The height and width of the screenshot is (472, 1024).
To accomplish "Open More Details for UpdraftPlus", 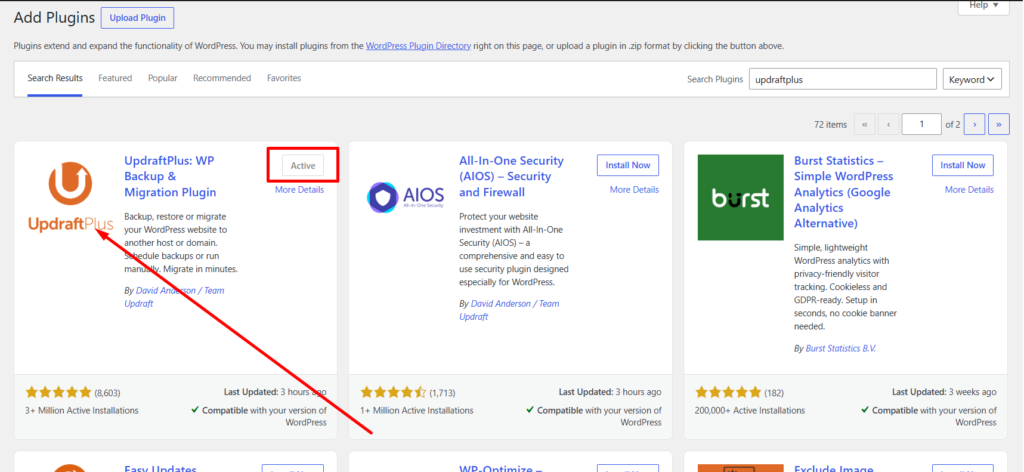I will tap(299, 190).
